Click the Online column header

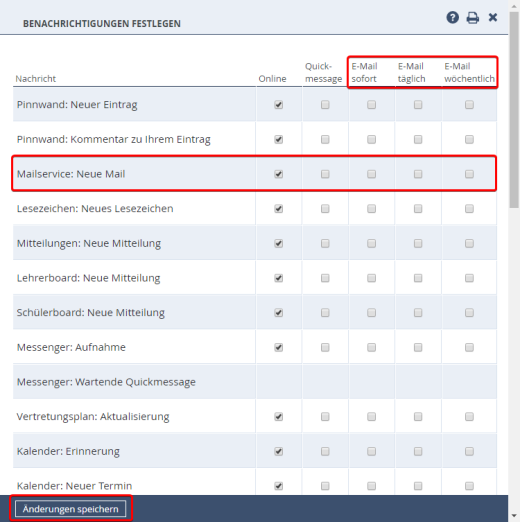[272, 79]
